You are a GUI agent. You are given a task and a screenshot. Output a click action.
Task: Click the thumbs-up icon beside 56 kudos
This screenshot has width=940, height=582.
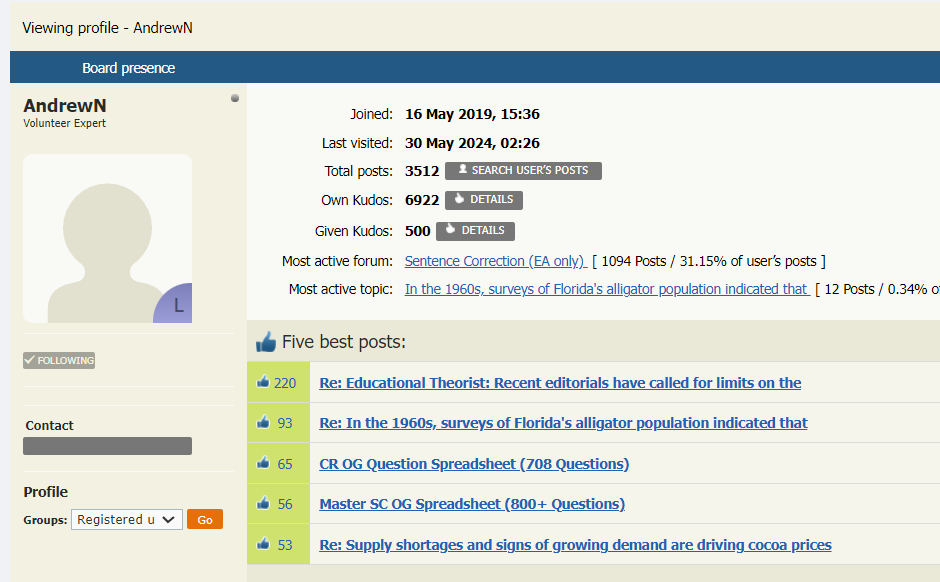(263, 504)
